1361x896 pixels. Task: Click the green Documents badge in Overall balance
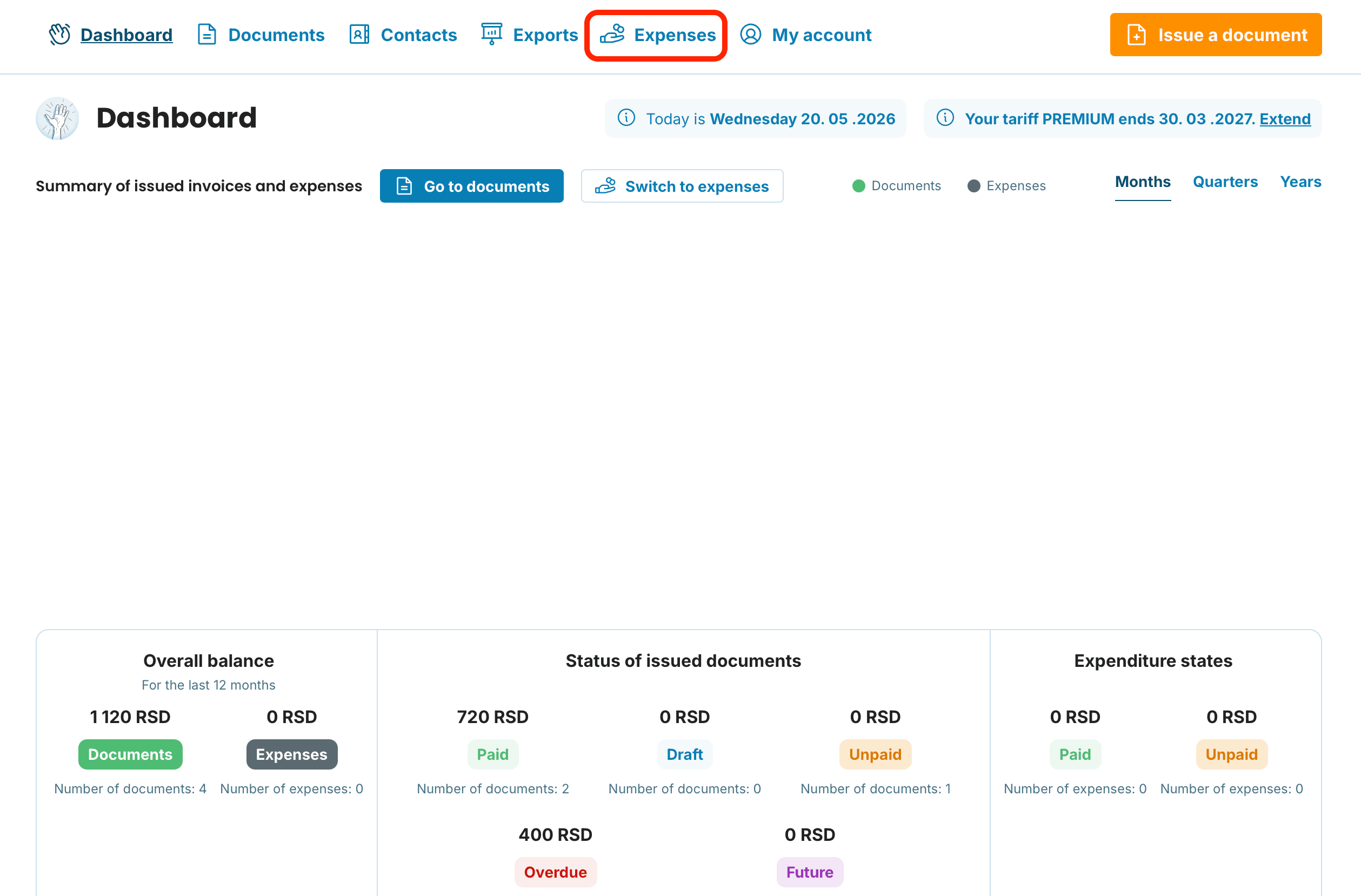coord(130,754)
